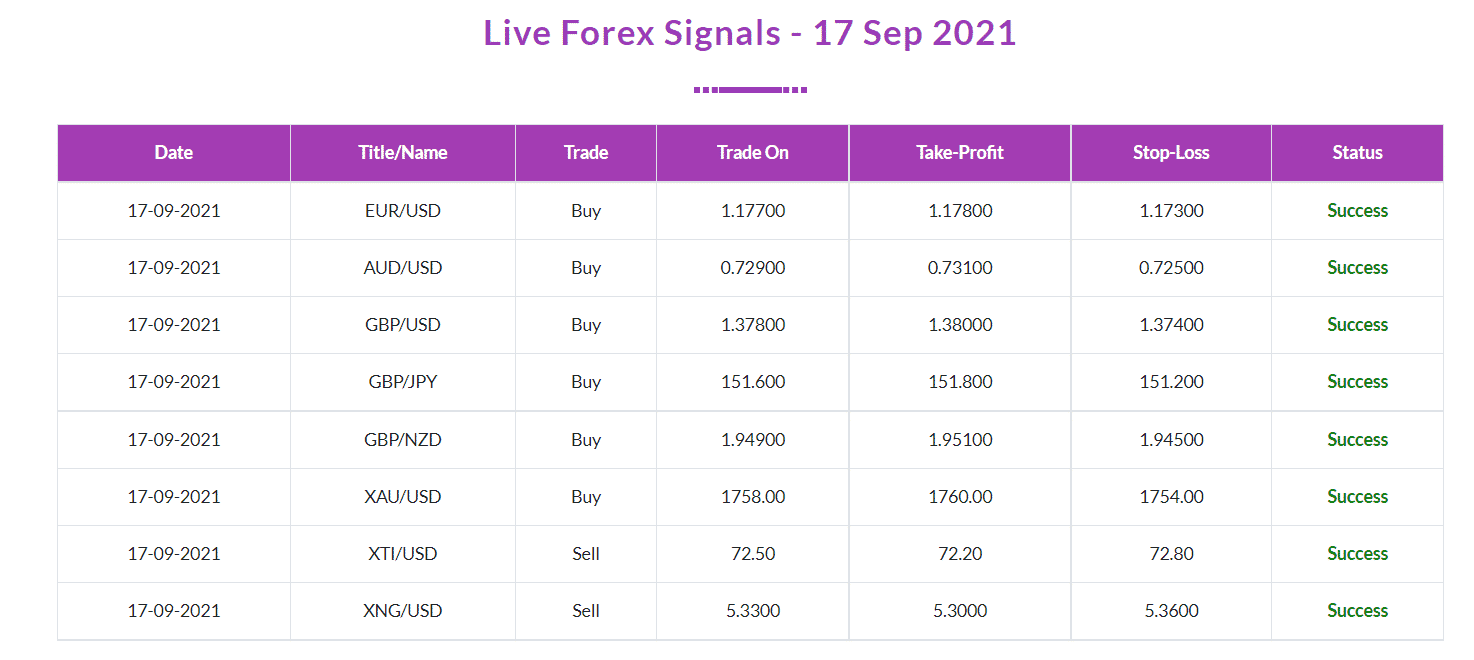Click the Live Forex Signals heading
The width and height of the screenshot is (1474, 660).
click(x=750, y=33)
